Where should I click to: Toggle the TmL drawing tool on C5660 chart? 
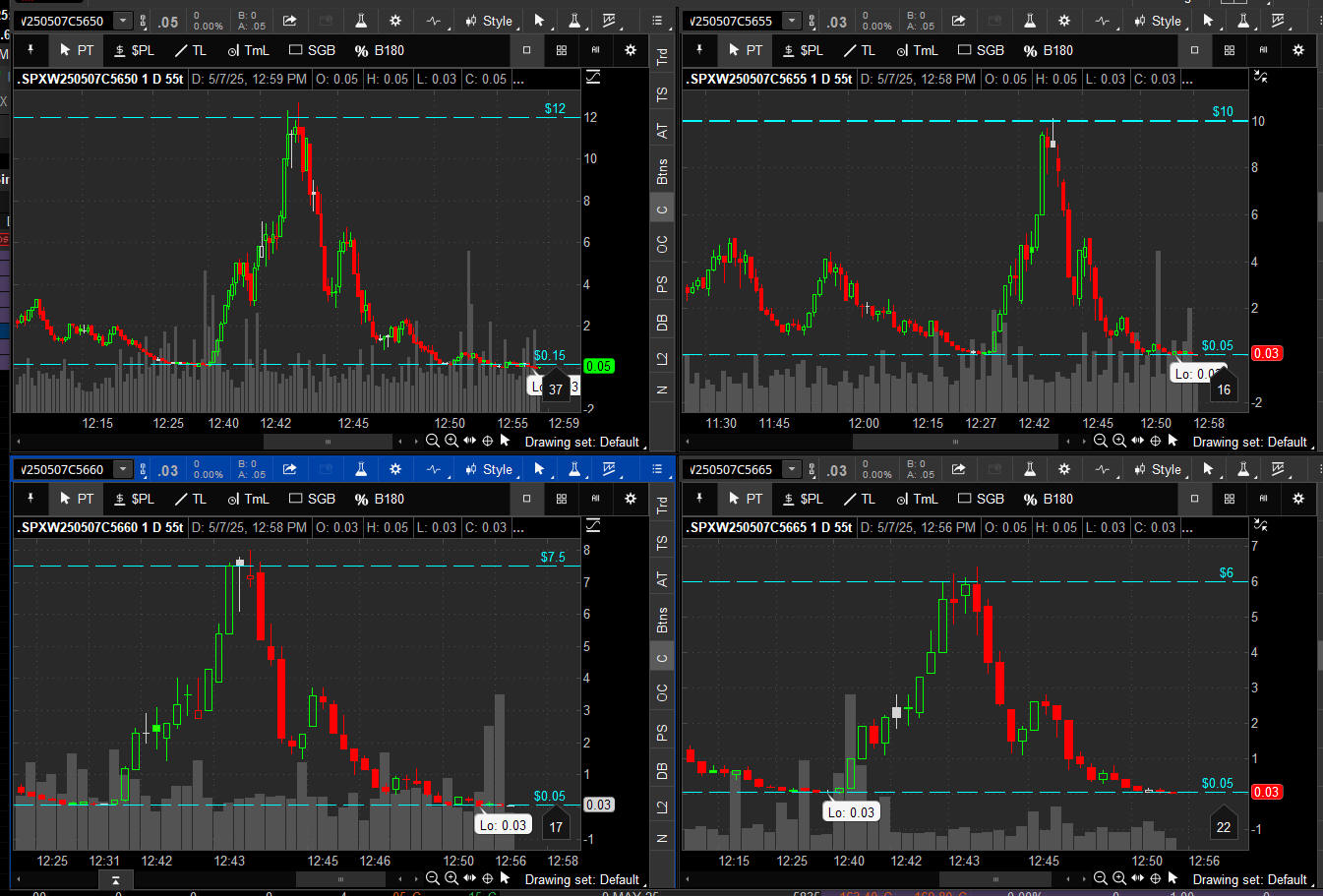(x=248, y=499)
